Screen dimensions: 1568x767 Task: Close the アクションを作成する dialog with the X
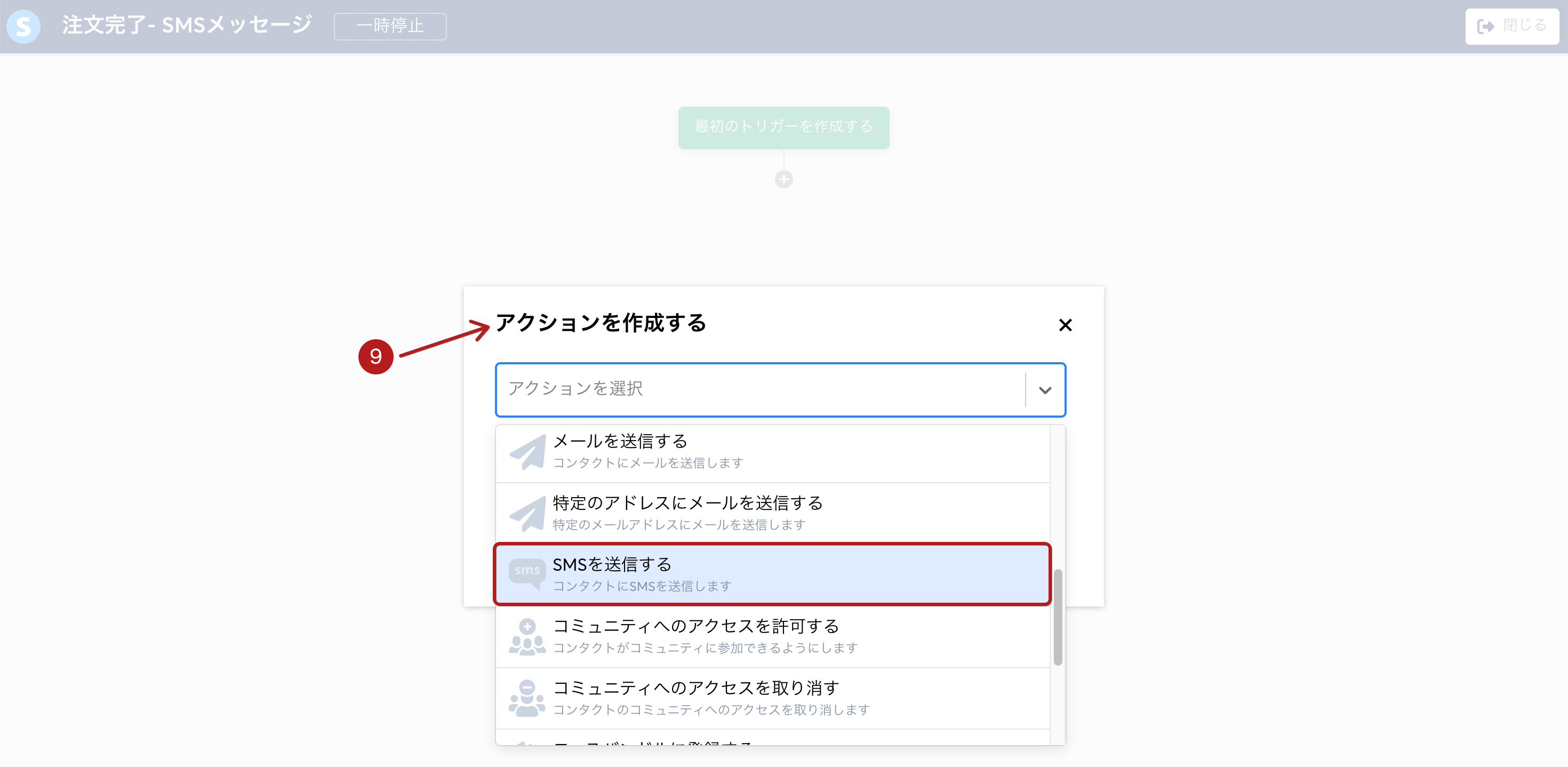click(x=1065, y=325)
